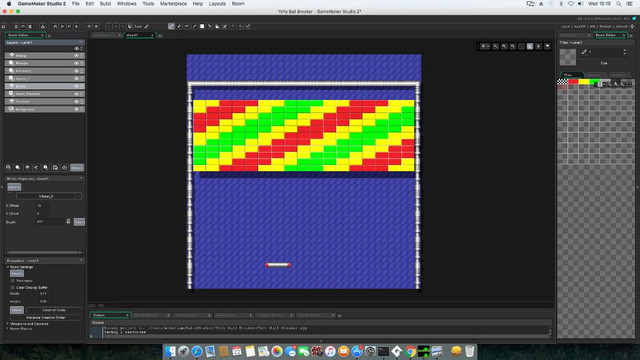Click the Run (play) button in toolbar

click(x=62, y=27)
